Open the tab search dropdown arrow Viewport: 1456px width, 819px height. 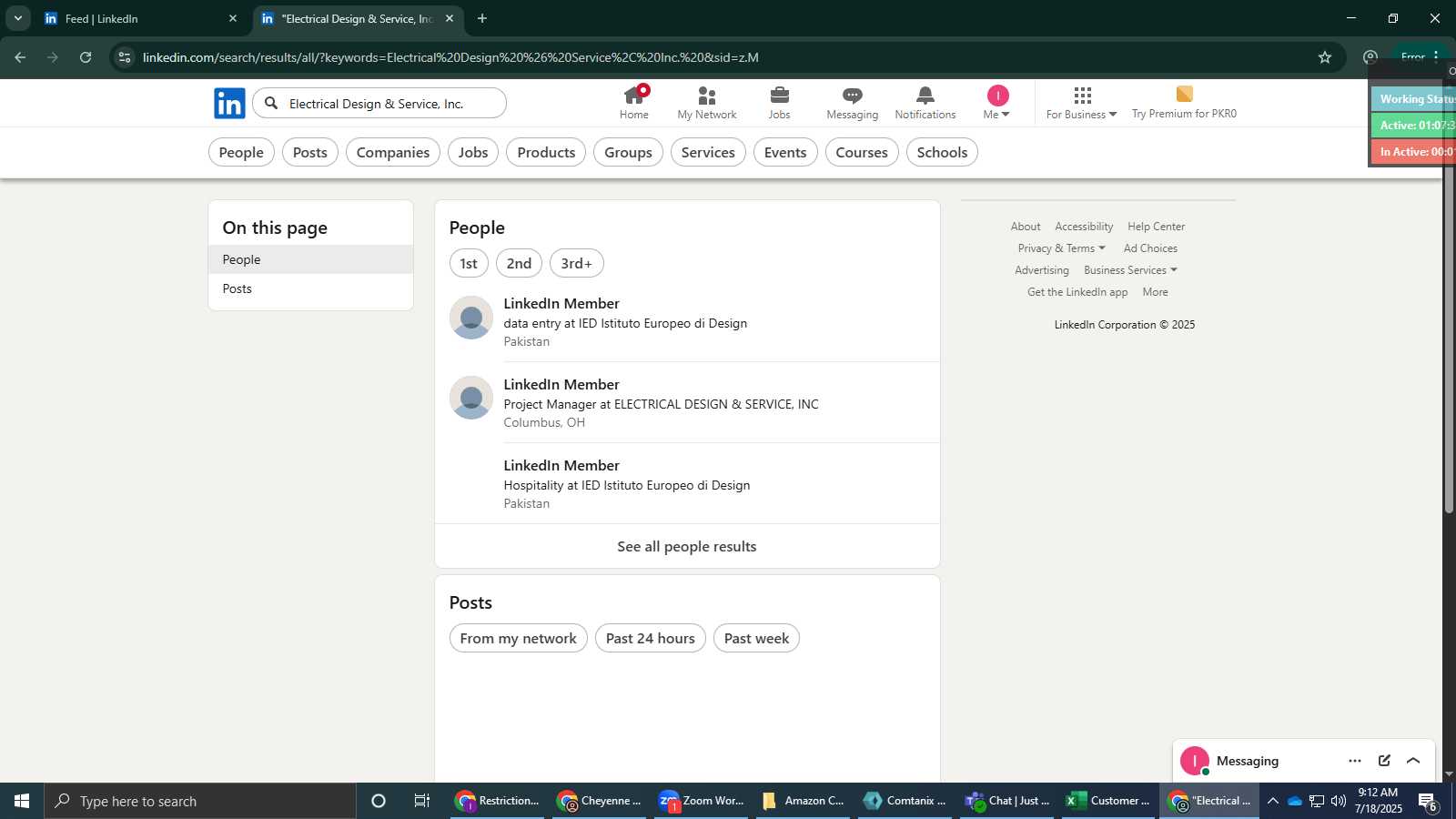click(x=17, y=18)
